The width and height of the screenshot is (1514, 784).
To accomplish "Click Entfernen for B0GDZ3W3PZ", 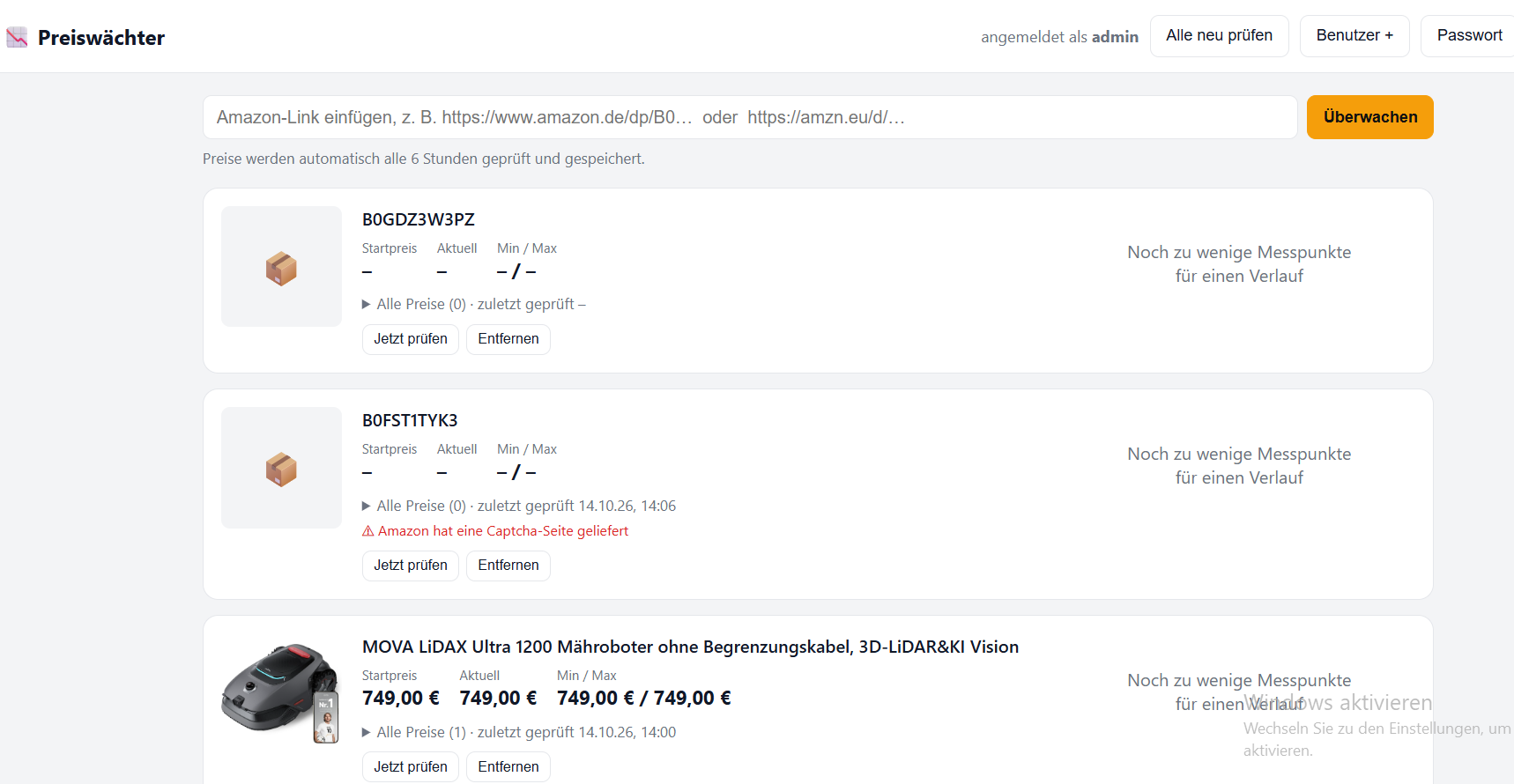I will (x=508, y=339).
